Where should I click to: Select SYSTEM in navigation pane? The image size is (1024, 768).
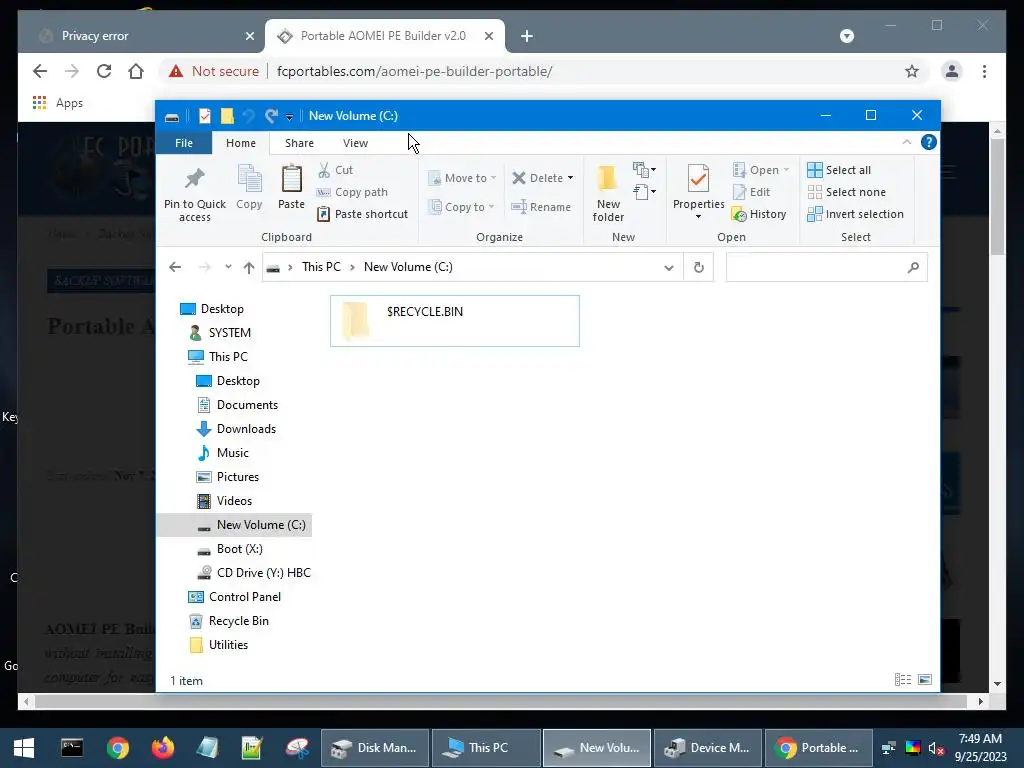[x=220, y=333]
